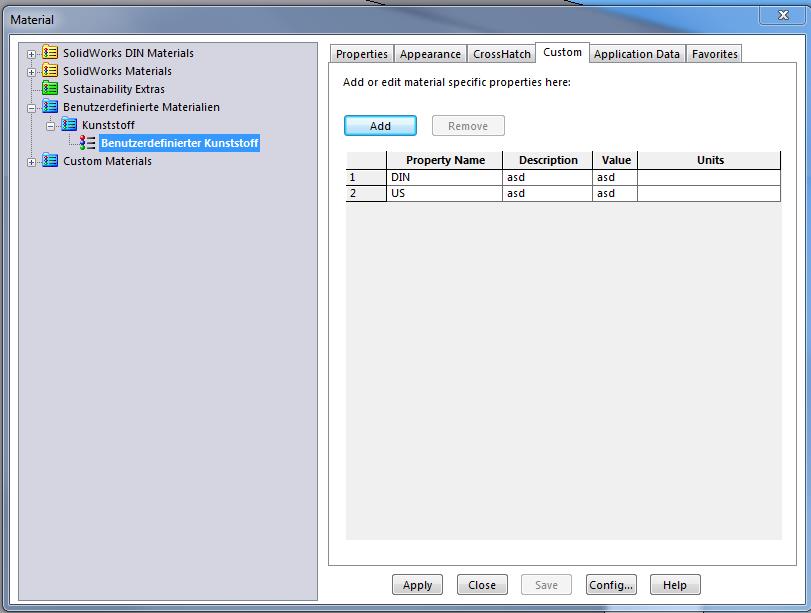
Task: Switch to the Favorites tab
Action: 715,54
